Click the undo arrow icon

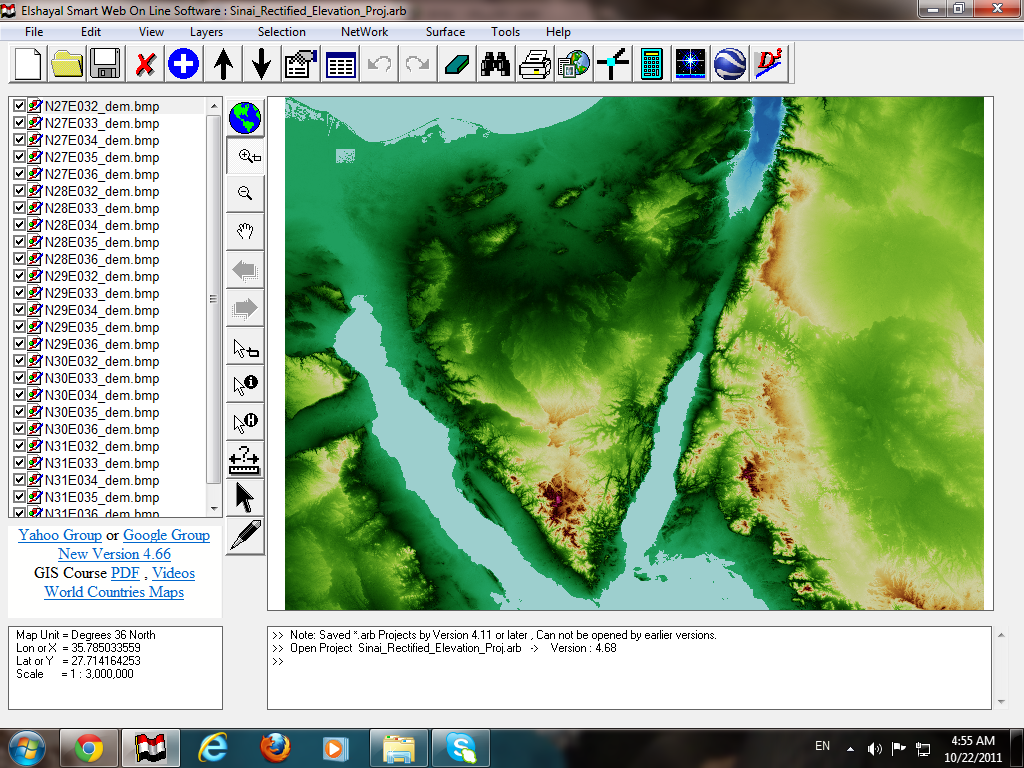pyautogui.click(x=379, y=64)
